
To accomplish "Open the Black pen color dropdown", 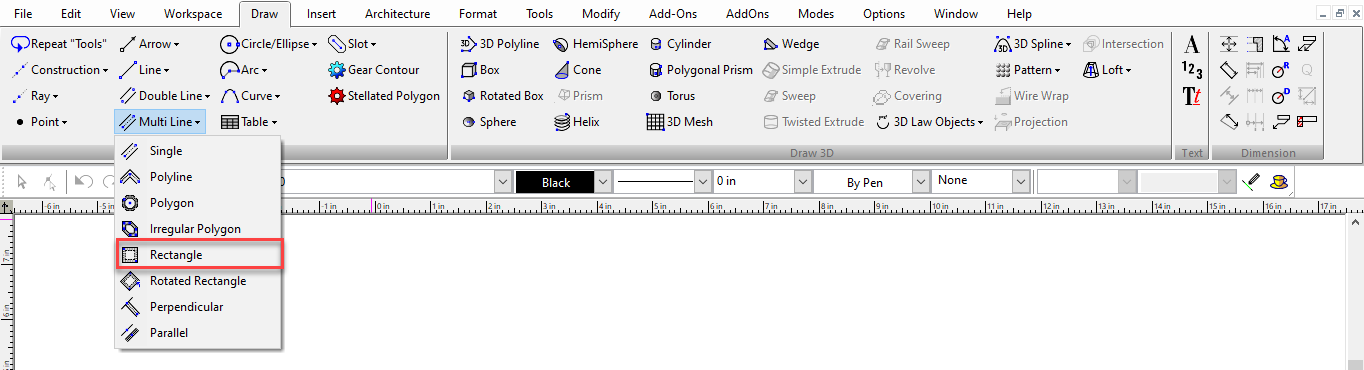I will (x=602, y=182).
